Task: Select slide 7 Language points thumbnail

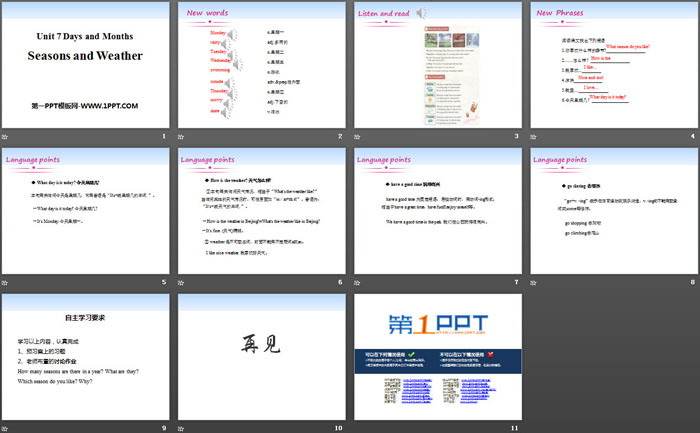Action: (x=438, y=211)
